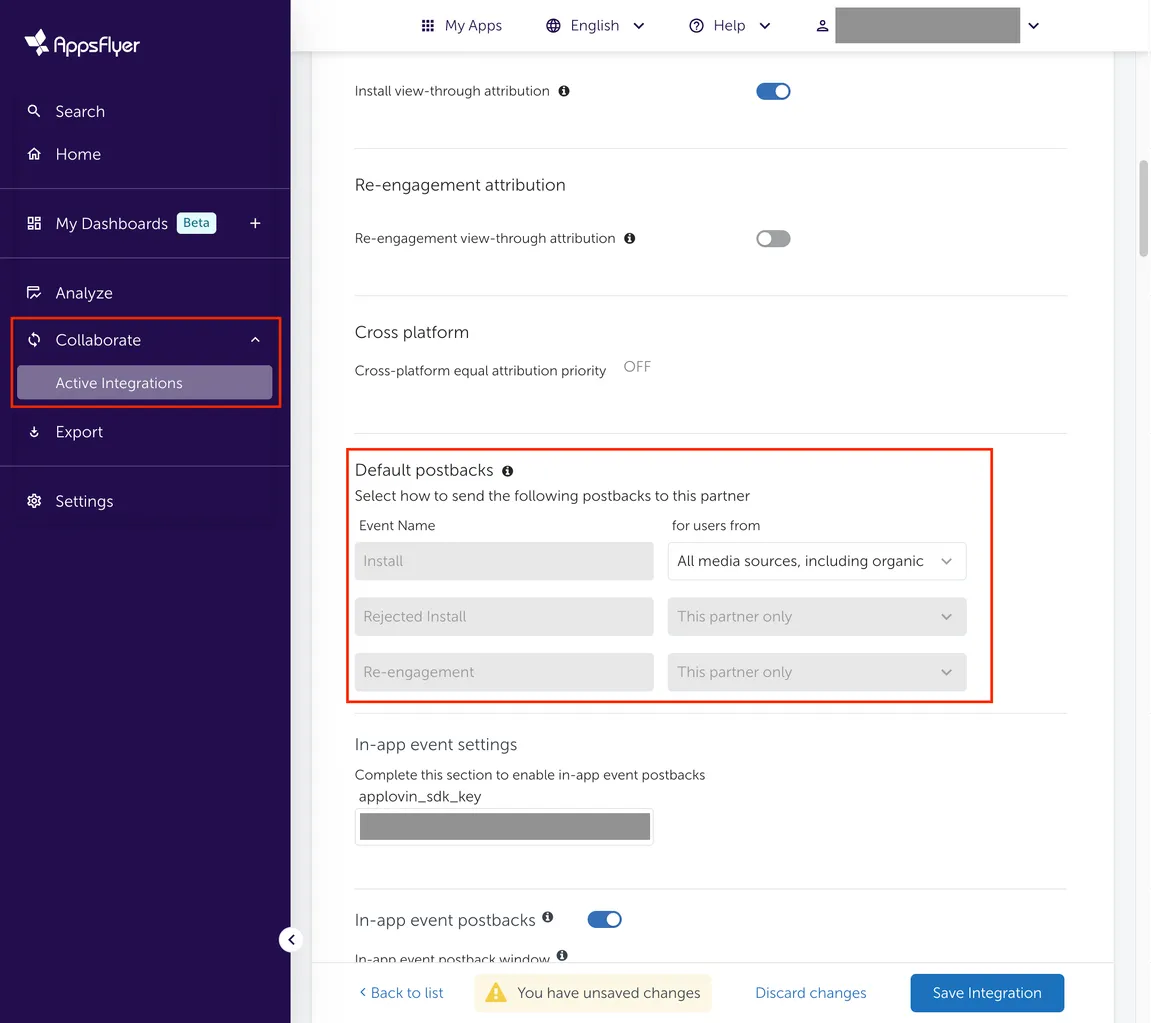Select Active Integrations in the sidebar
Viewport: 1151px width, 1023px height.
(x=118, y=382)
